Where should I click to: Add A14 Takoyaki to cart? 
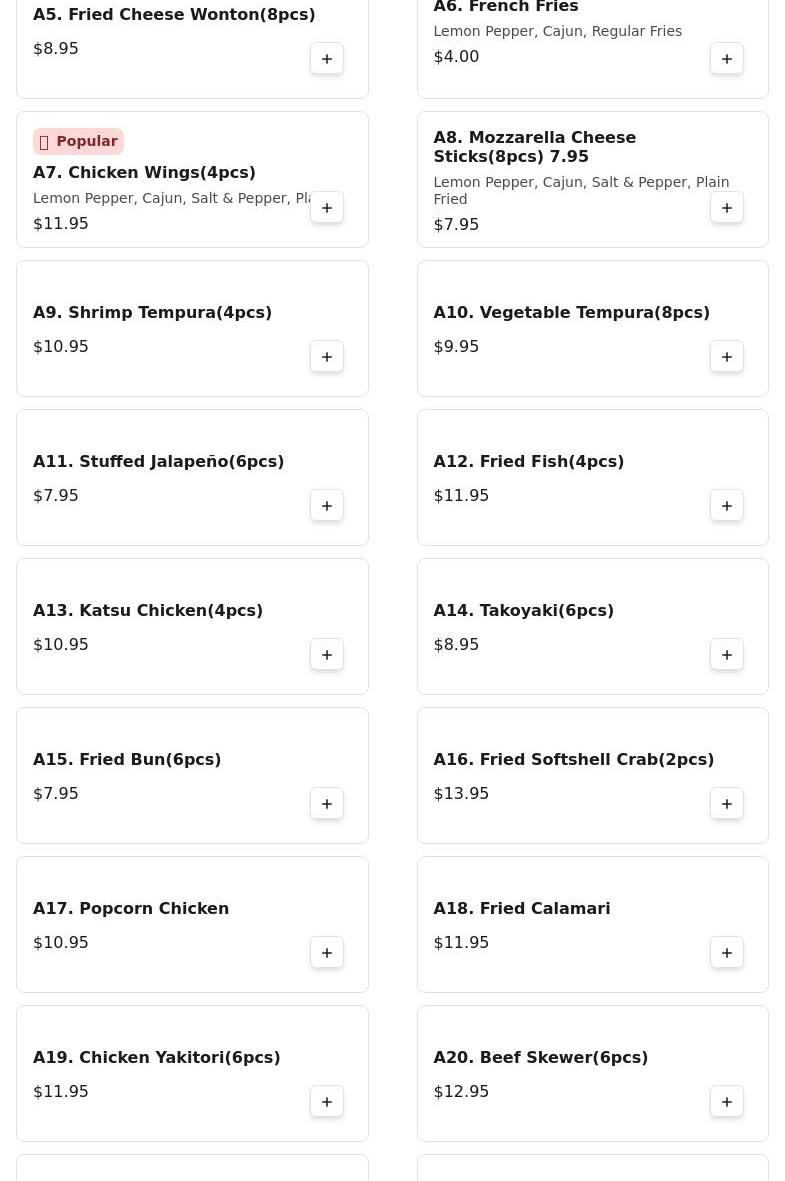pyautogui.click(x=727, y=655)
